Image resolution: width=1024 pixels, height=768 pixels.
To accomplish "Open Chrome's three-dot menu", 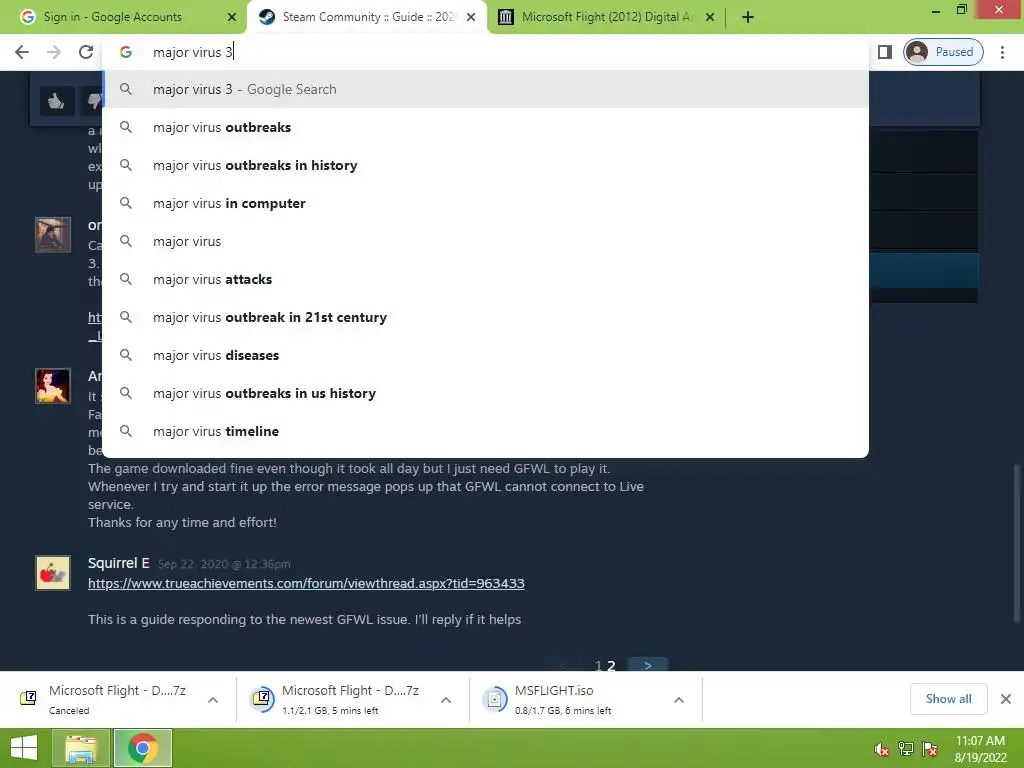I will (x=1002, y=52).
